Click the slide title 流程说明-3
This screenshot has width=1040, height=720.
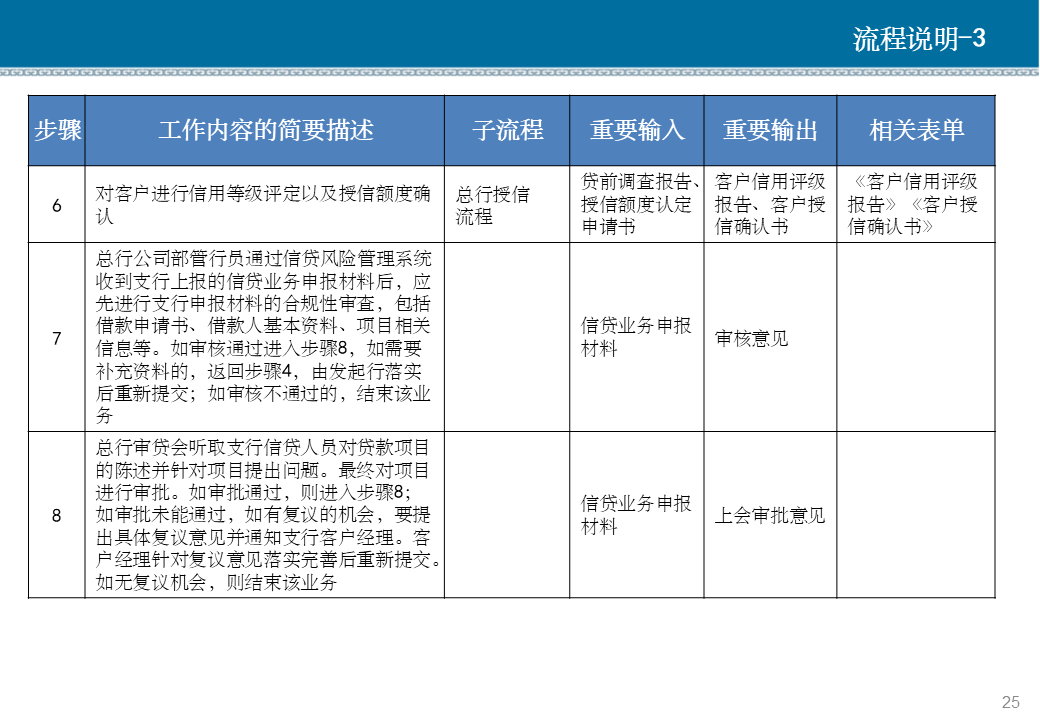[919, 39]
